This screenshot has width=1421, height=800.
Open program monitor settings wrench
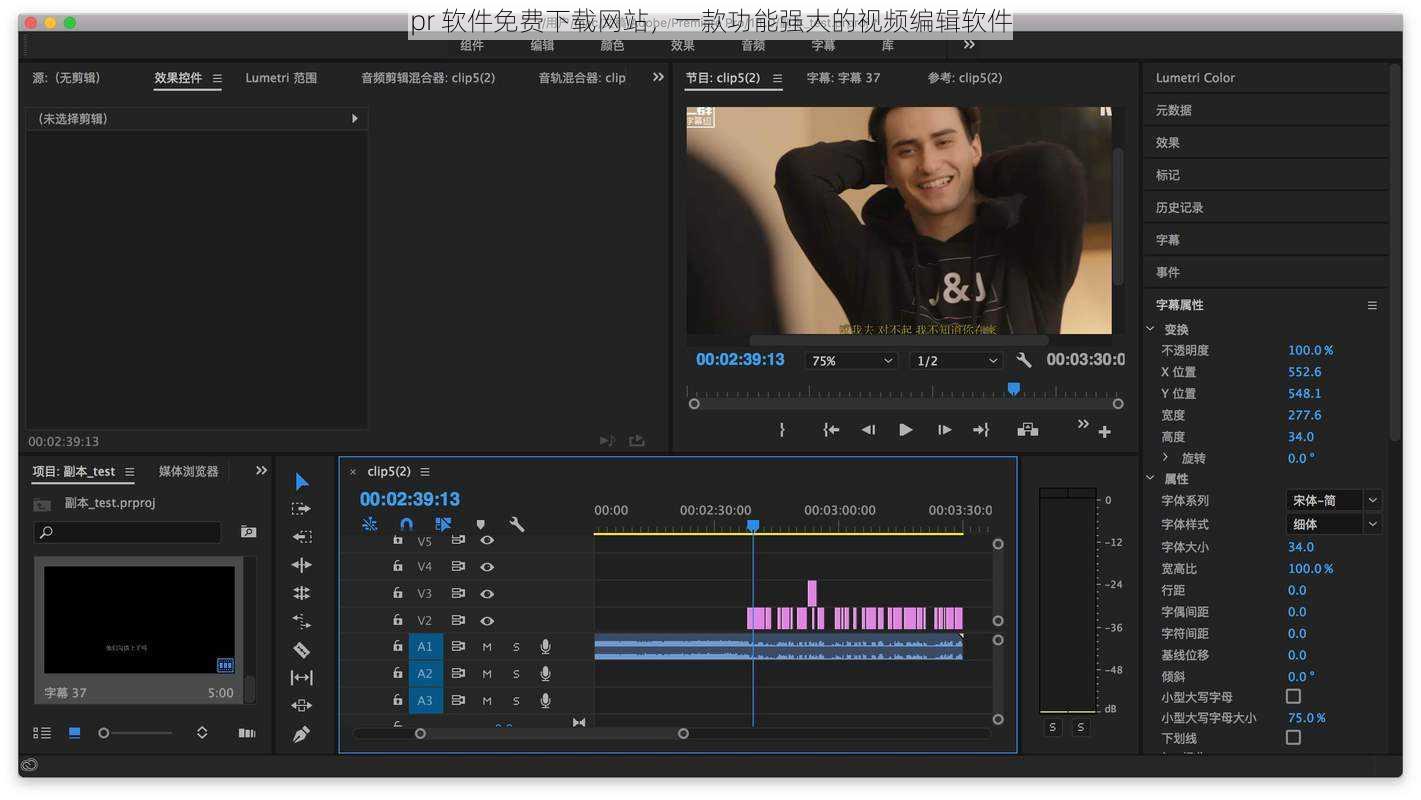[x=1023, y=360]
